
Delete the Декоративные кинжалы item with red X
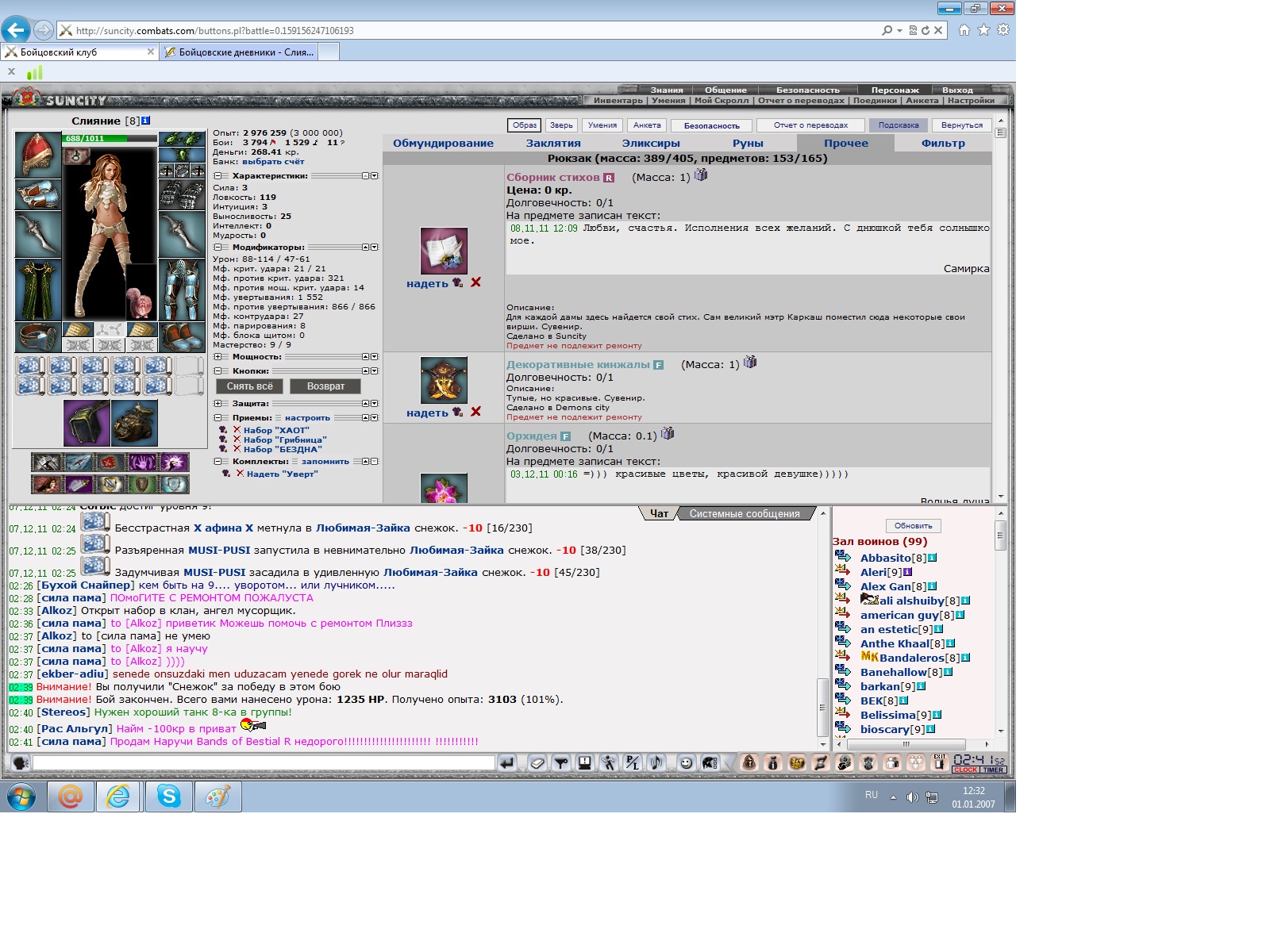[x=475, y=412]
